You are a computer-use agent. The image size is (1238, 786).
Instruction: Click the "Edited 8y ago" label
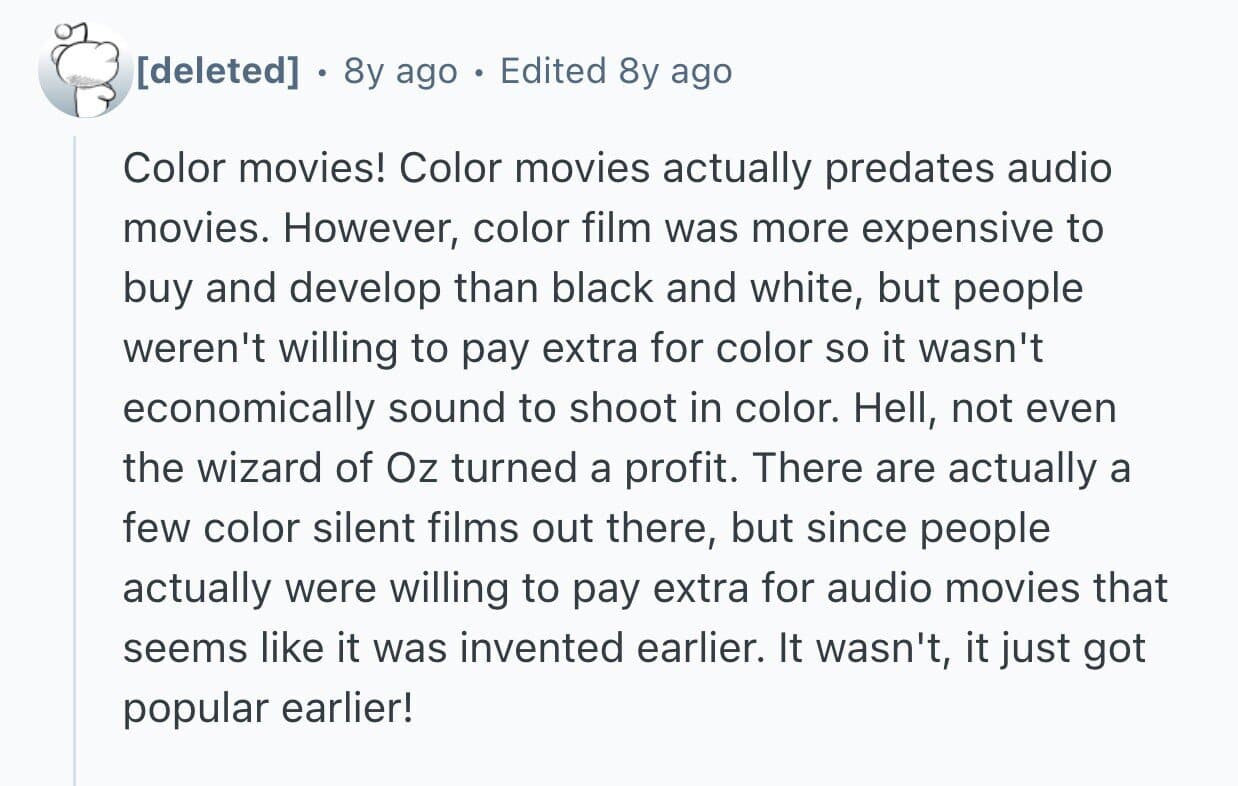coord(615,71)
